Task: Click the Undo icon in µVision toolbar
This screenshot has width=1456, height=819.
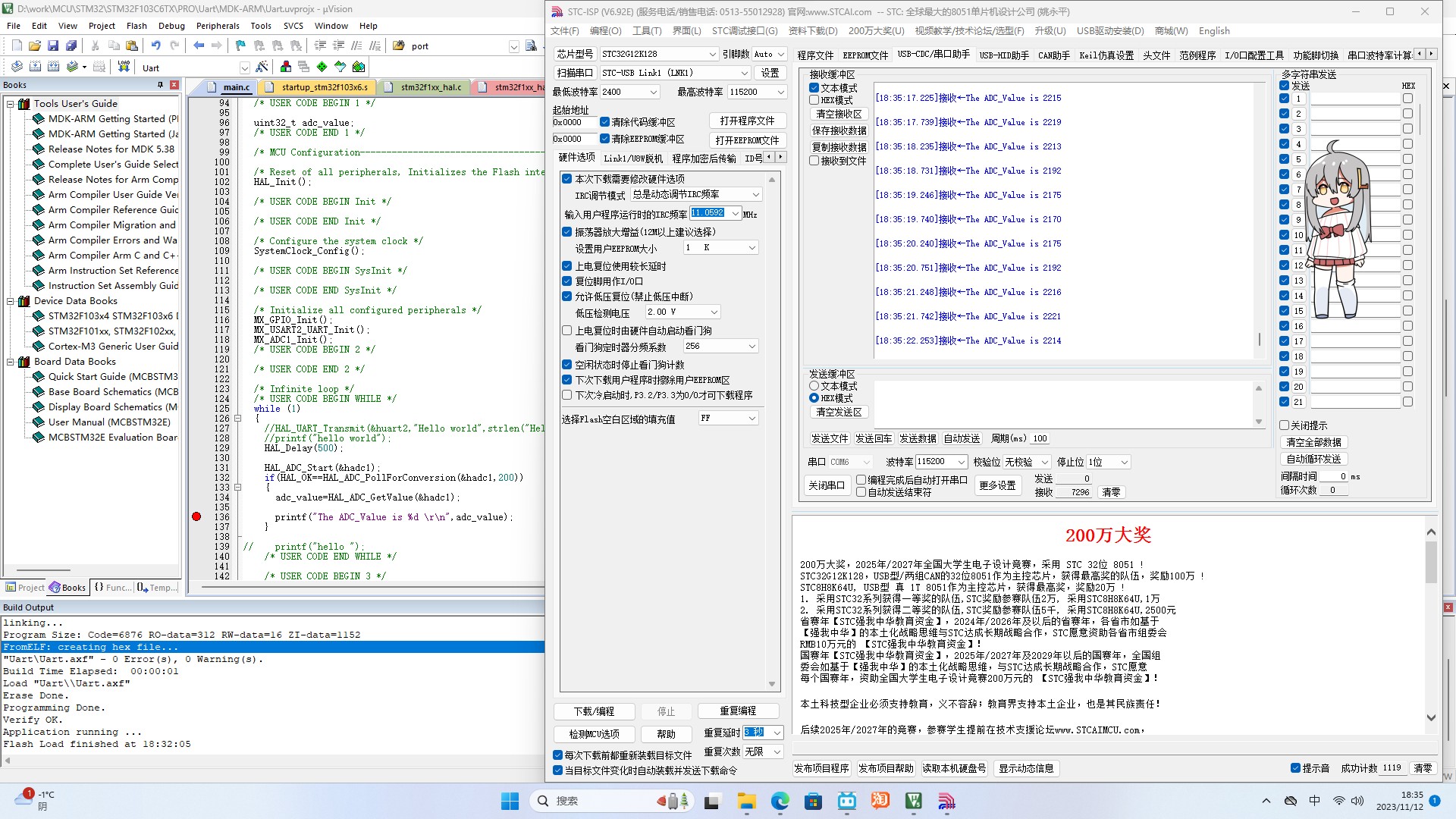Action: pyautogui.click(x=155, y=45)
